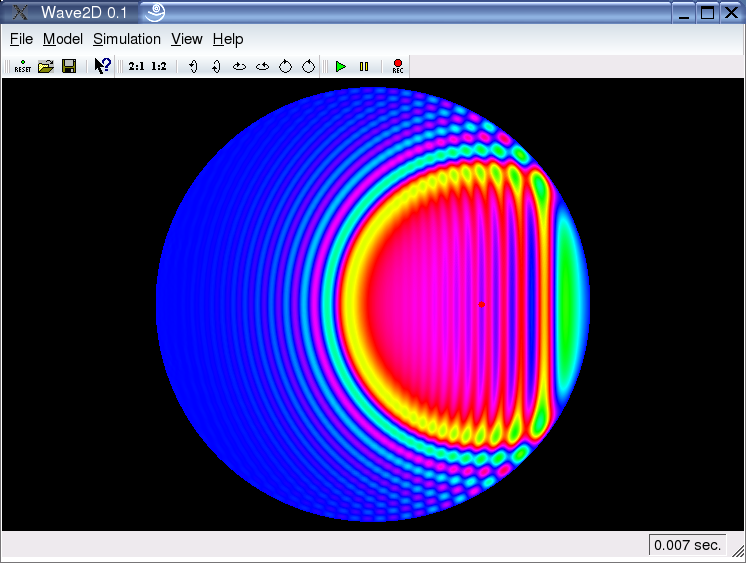Click the third rotation icon in the toolbar
Screen dimensions: 746x563
coord(239,67)
